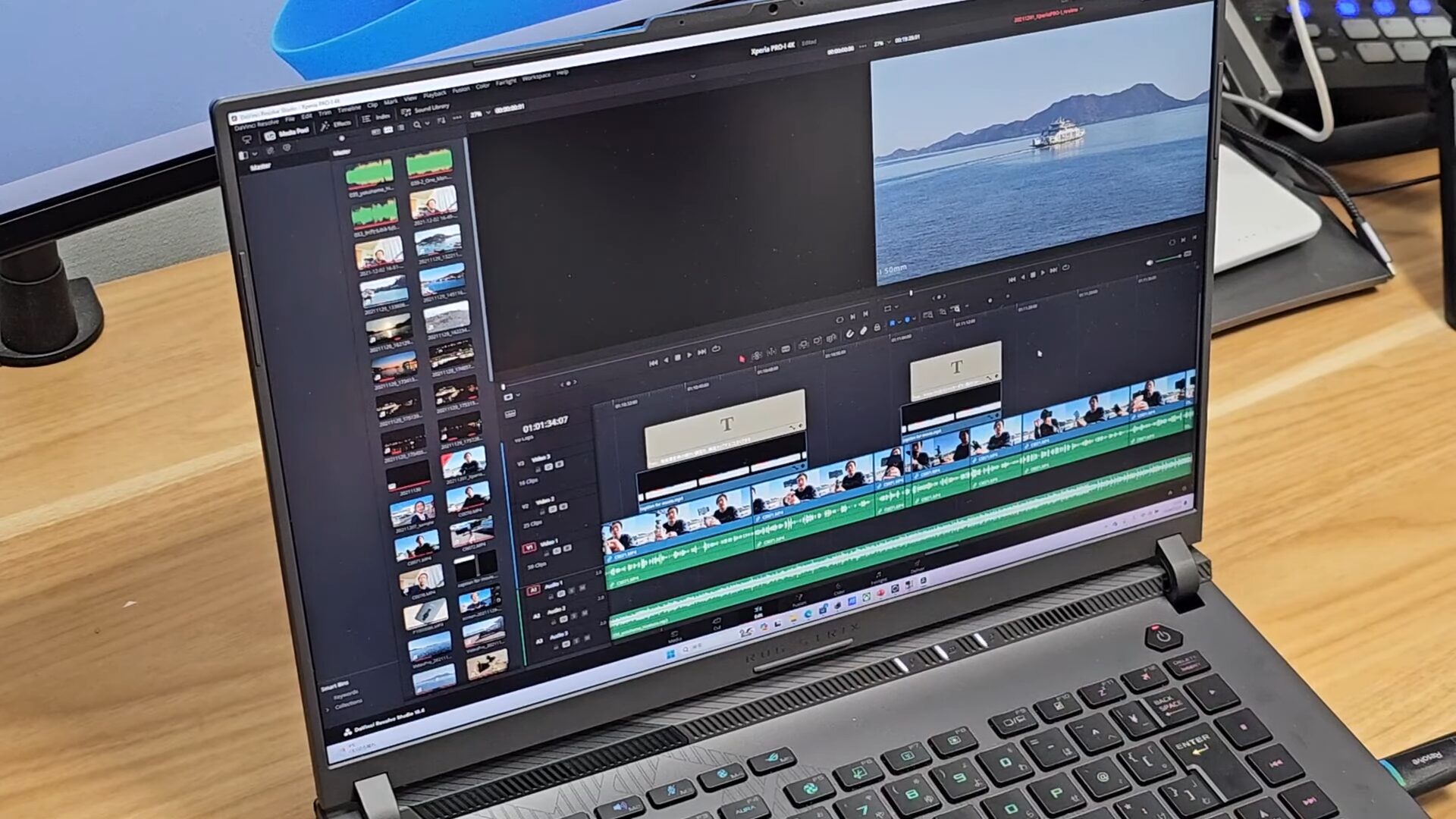Click the overwrite clip icon
Viewport: 1456px width, 819px height.
pos(817,340)
